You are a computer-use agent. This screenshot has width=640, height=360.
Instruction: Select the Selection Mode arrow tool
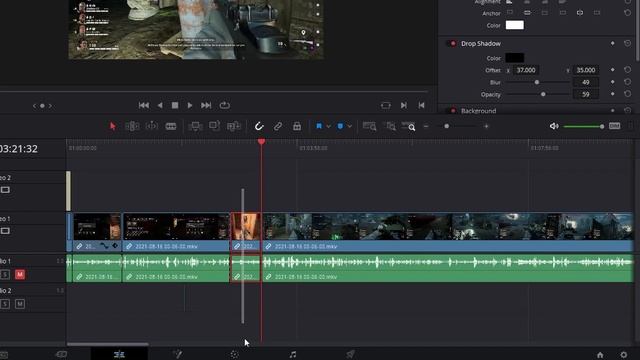coord(113,126)
